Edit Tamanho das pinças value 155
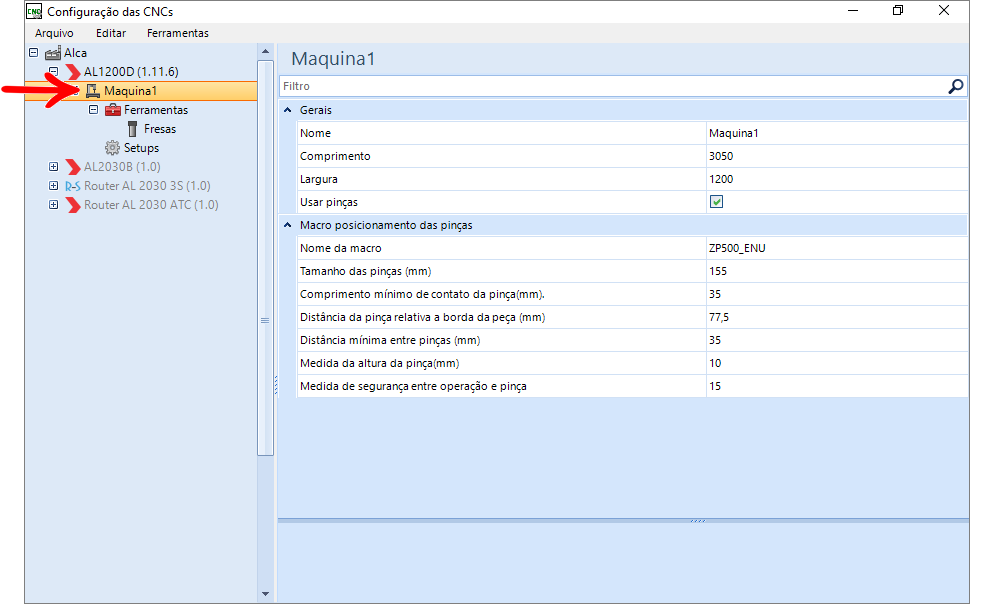Viewport: 981px width, 609px height. [837, 272]
